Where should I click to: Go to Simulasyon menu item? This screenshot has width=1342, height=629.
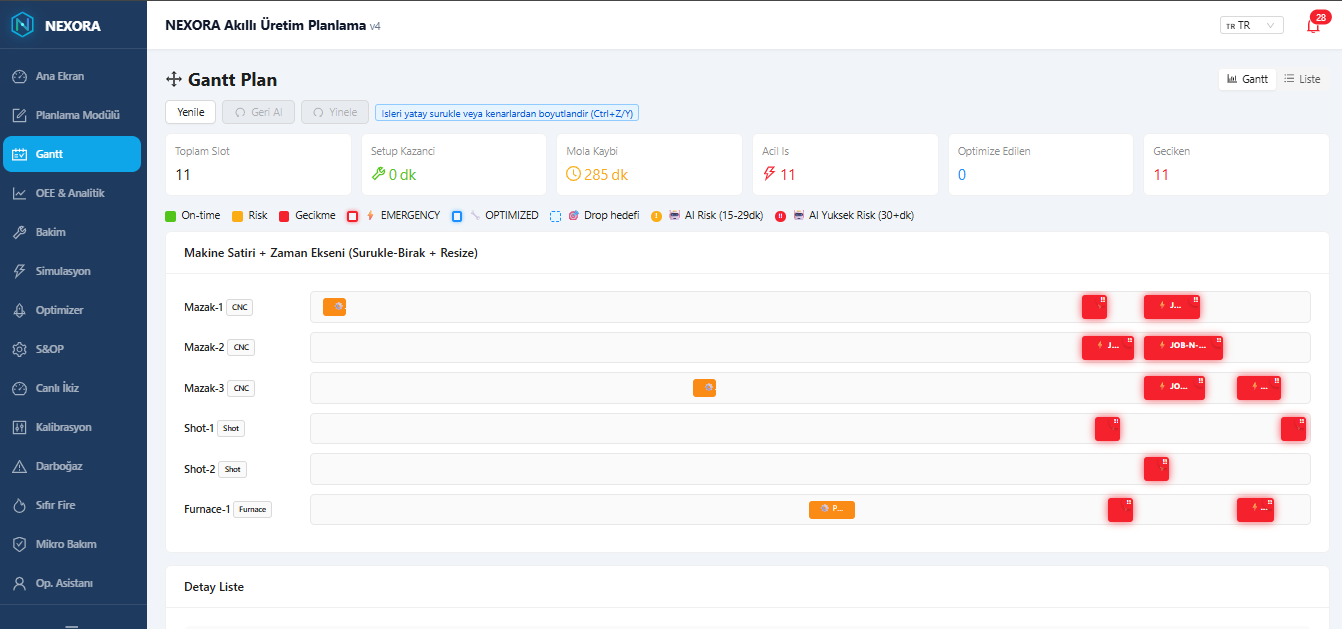73,271
